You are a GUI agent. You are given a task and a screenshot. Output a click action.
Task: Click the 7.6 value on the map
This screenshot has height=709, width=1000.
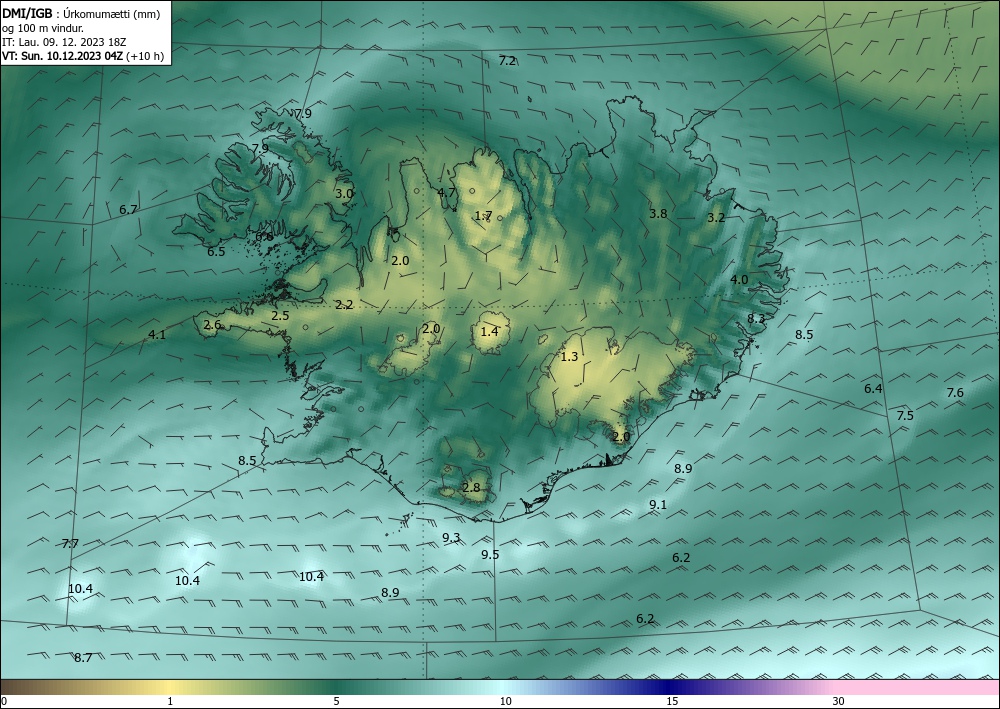point(955,393)
